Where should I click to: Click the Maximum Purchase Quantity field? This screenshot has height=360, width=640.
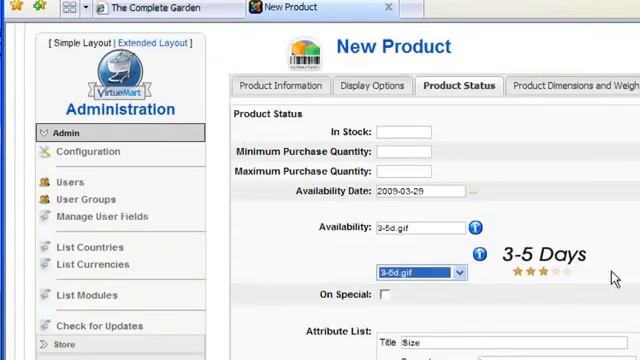[x=404, y=171]
